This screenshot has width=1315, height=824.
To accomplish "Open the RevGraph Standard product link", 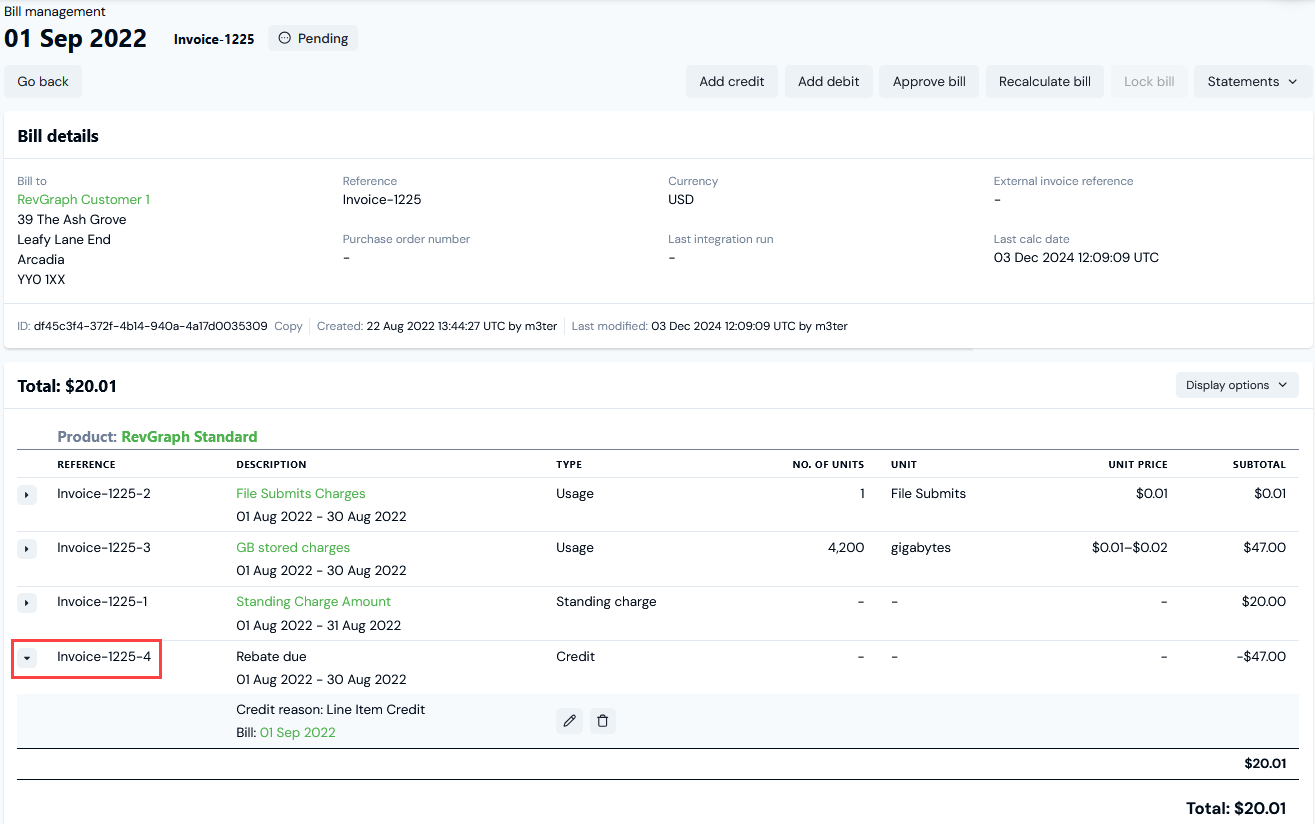I will pos(189,437).
